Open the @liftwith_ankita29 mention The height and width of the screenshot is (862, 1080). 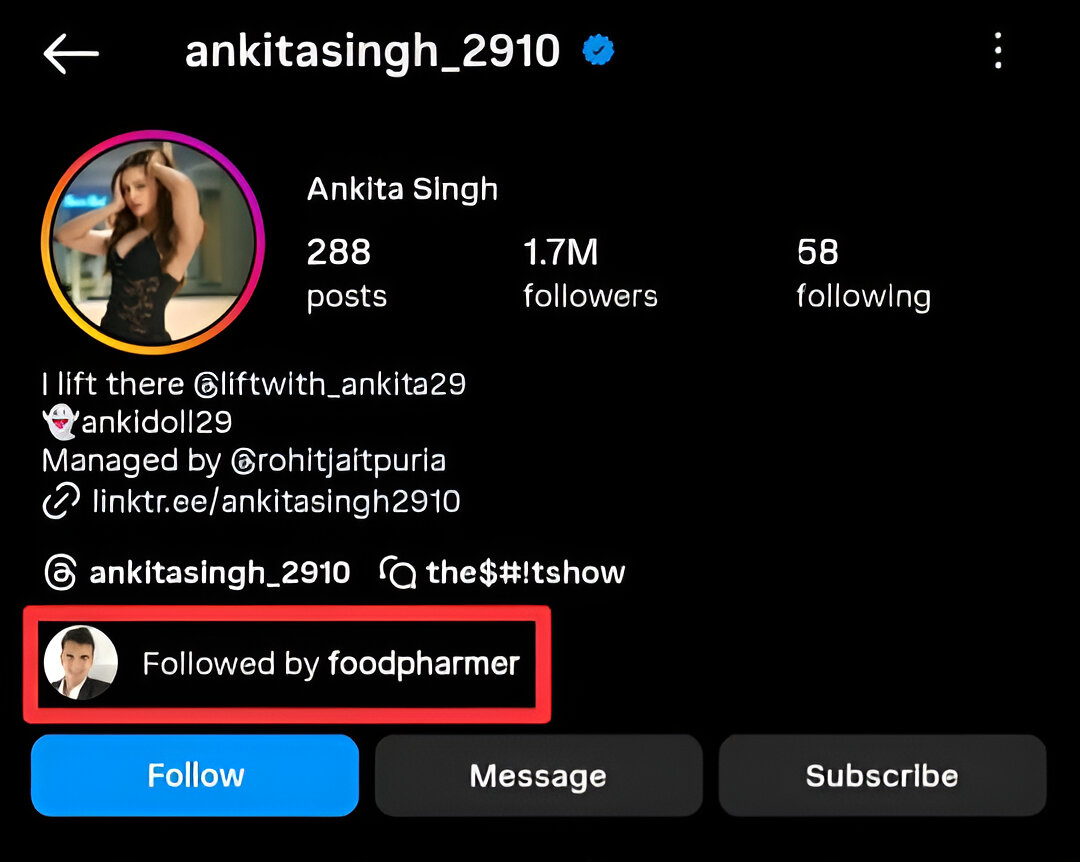tap(330, 384)
